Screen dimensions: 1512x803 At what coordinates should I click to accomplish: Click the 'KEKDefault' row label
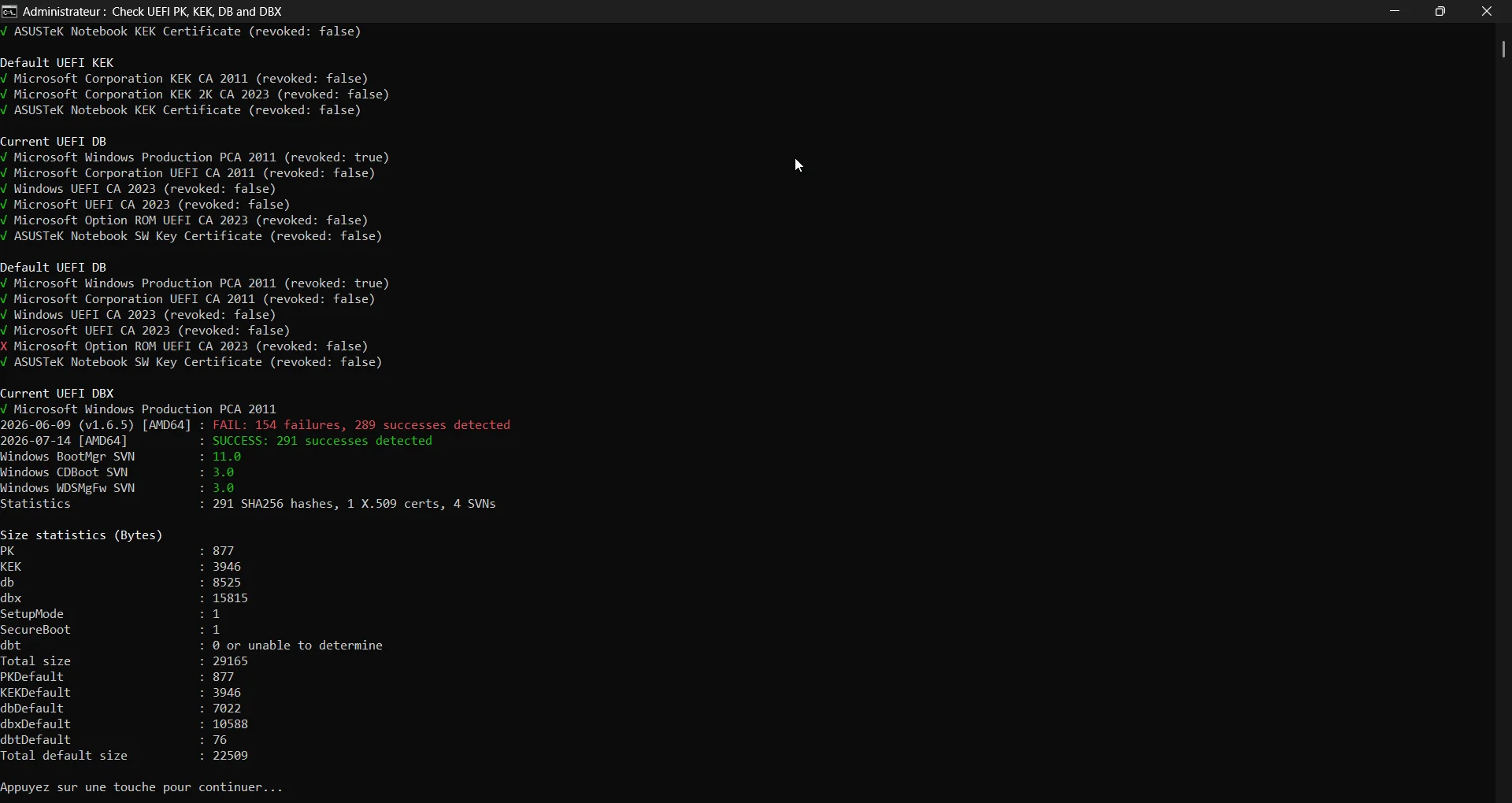pos(36,693)
